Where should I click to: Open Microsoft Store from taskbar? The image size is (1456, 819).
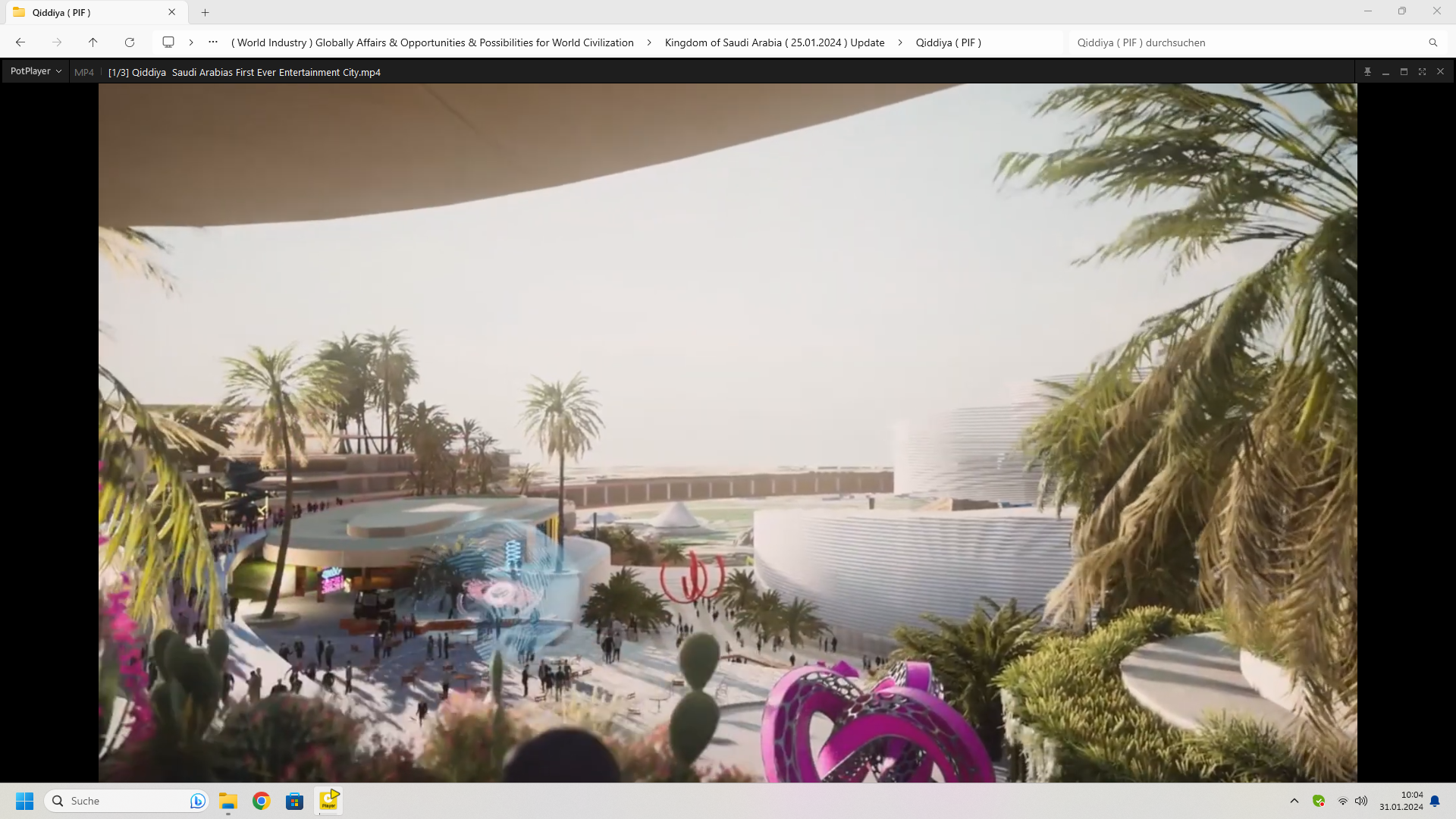pos(295,801)
